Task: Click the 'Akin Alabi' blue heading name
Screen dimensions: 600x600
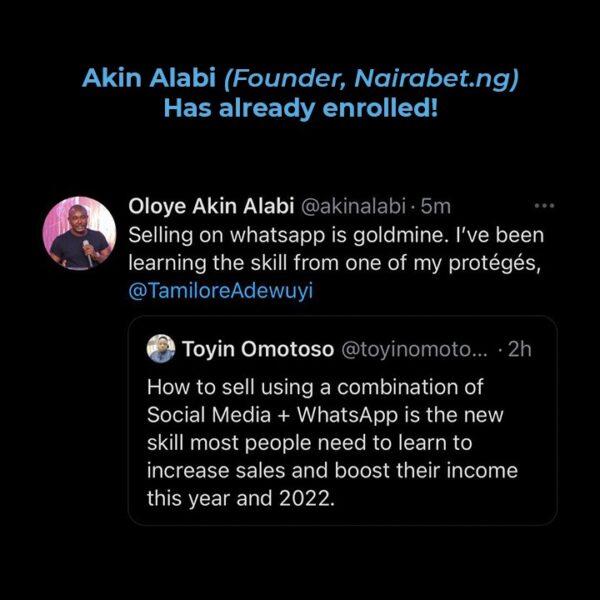Action: [149, 78]
